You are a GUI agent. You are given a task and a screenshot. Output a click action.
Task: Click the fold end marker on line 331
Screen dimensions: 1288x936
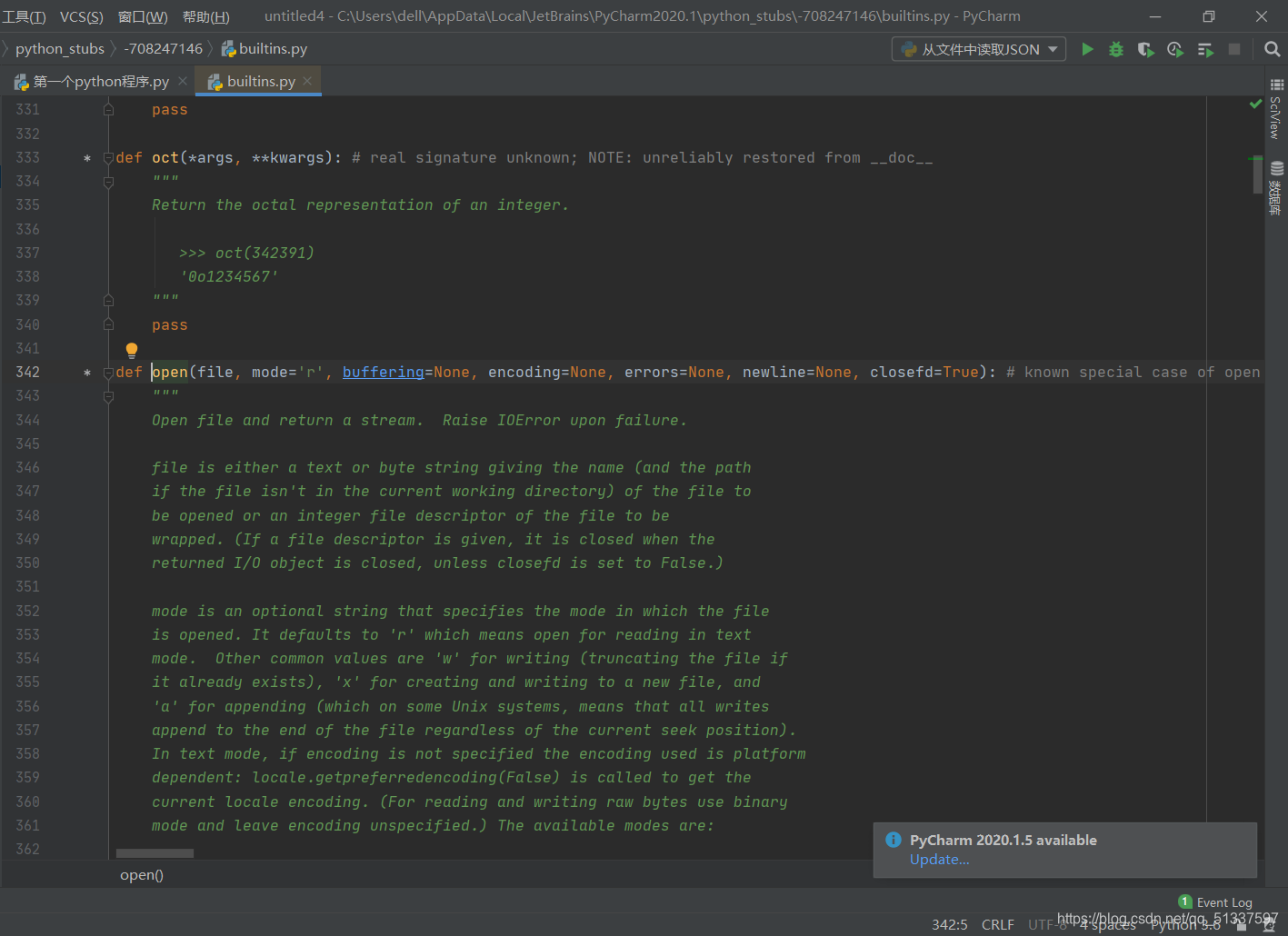108,109
